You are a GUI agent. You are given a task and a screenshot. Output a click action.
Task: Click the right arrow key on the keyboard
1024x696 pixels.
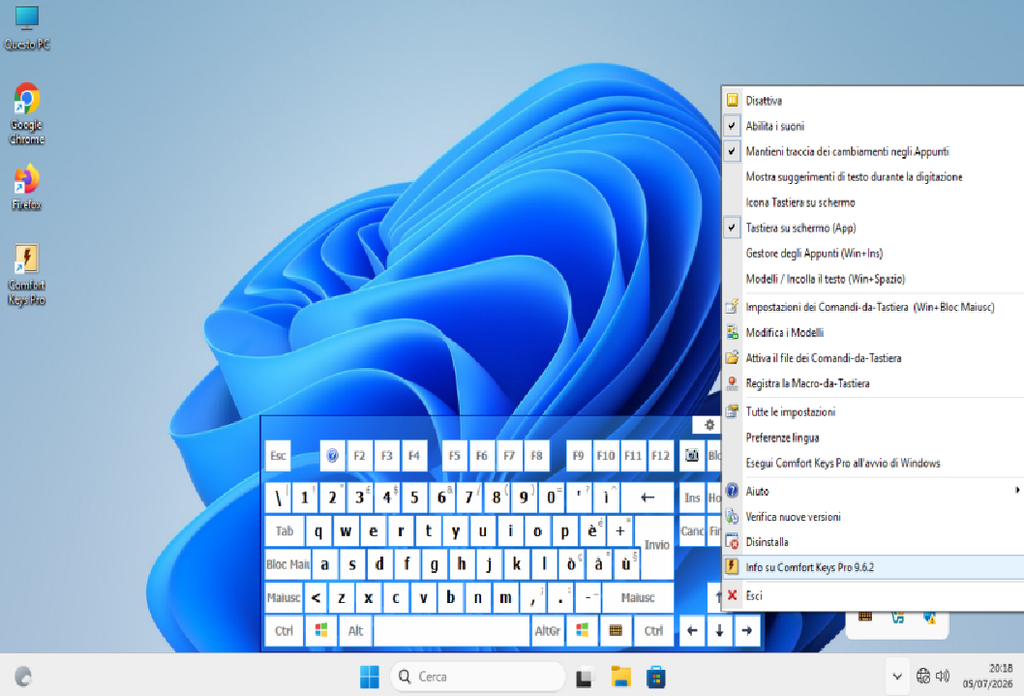coord(746,631)
